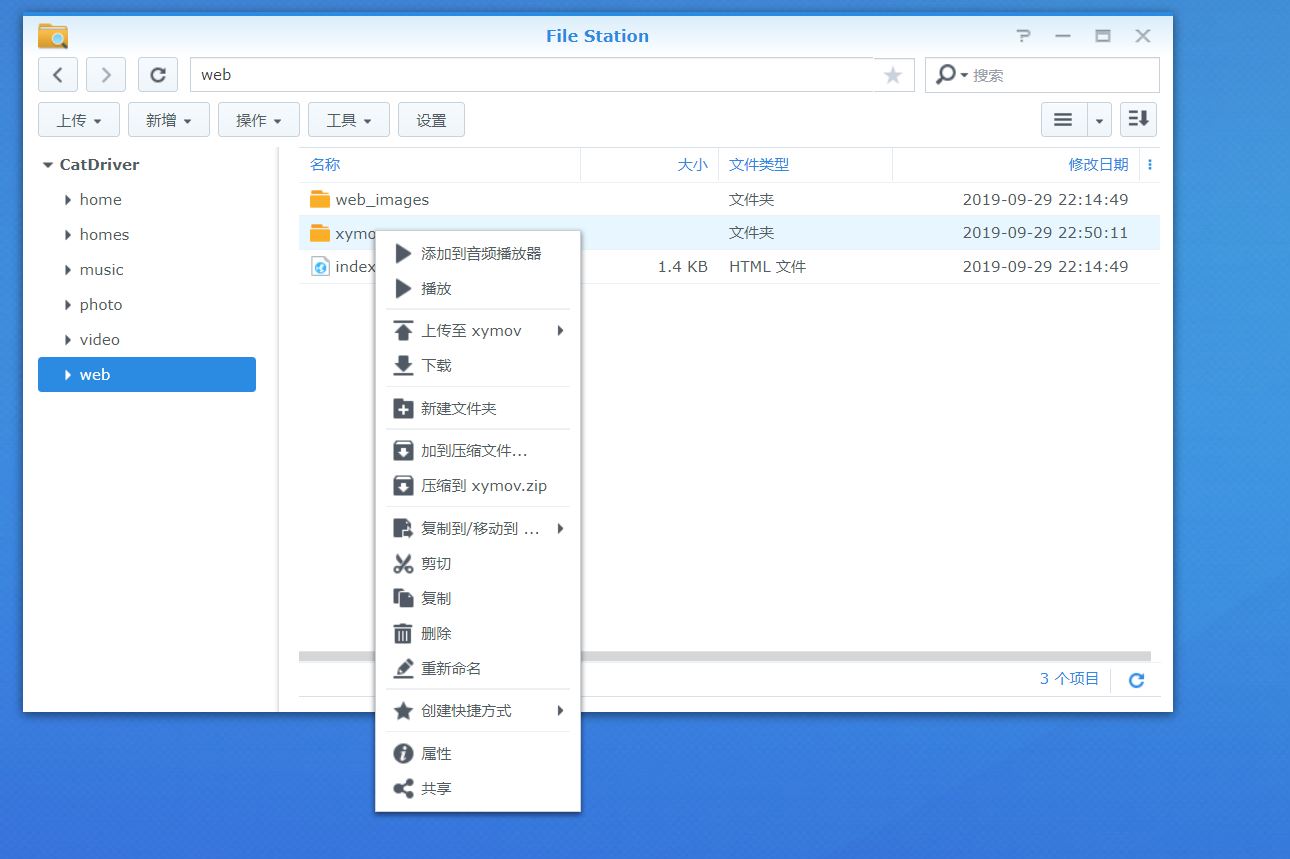Open the 工具 dropdown menu
The height and width of the screenshot is (859, 1290).
coord(348,119)
